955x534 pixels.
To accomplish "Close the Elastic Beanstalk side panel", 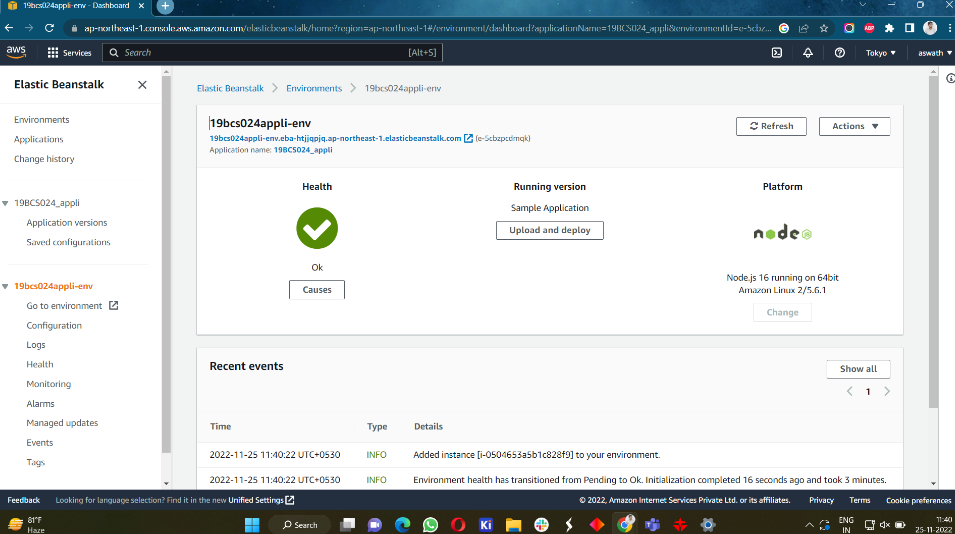I will 142,85.
